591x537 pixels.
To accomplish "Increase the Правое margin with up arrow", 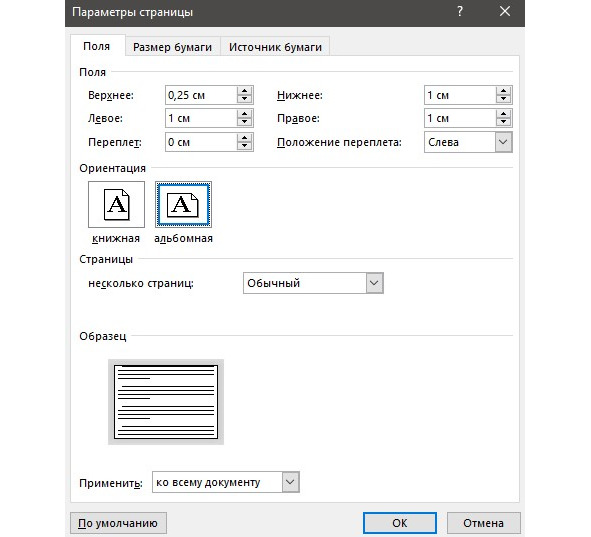I will click(504, 114).
